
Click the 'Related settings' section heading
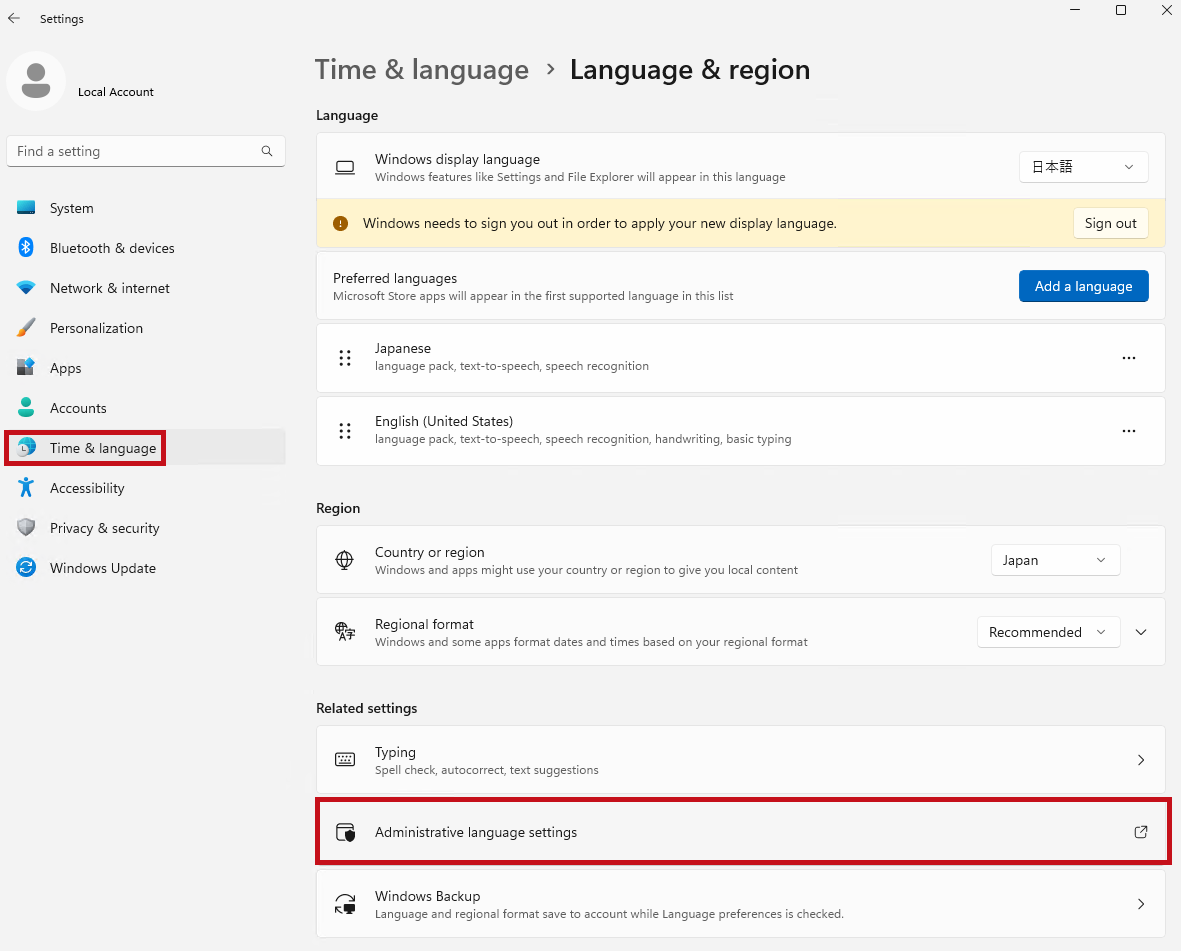[x=367, y=709]
